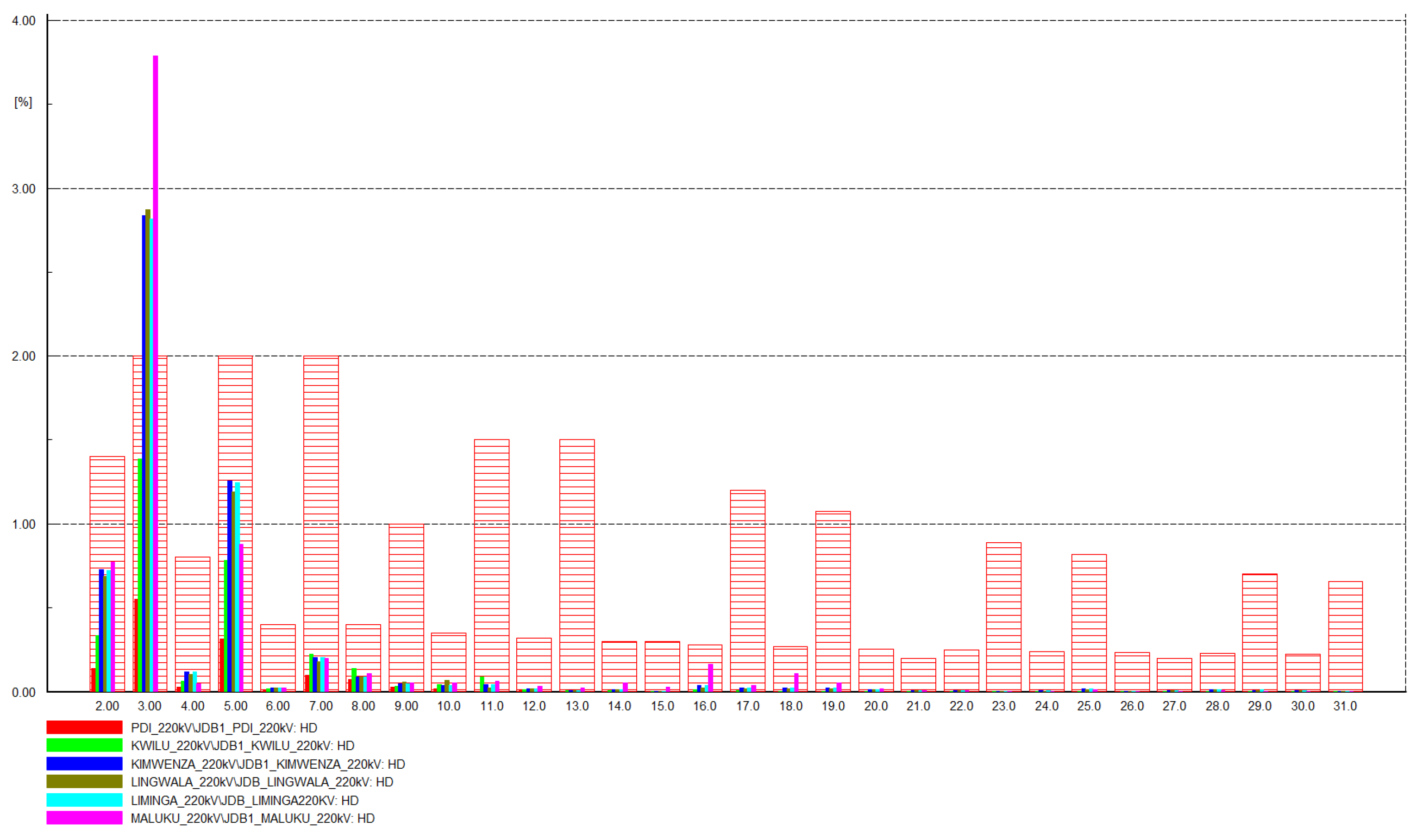Click the red hatched limit bar at 23.0
The height and width of the screenshot is (840, 1416).
pyautogui.click(x=1004, y=617)
